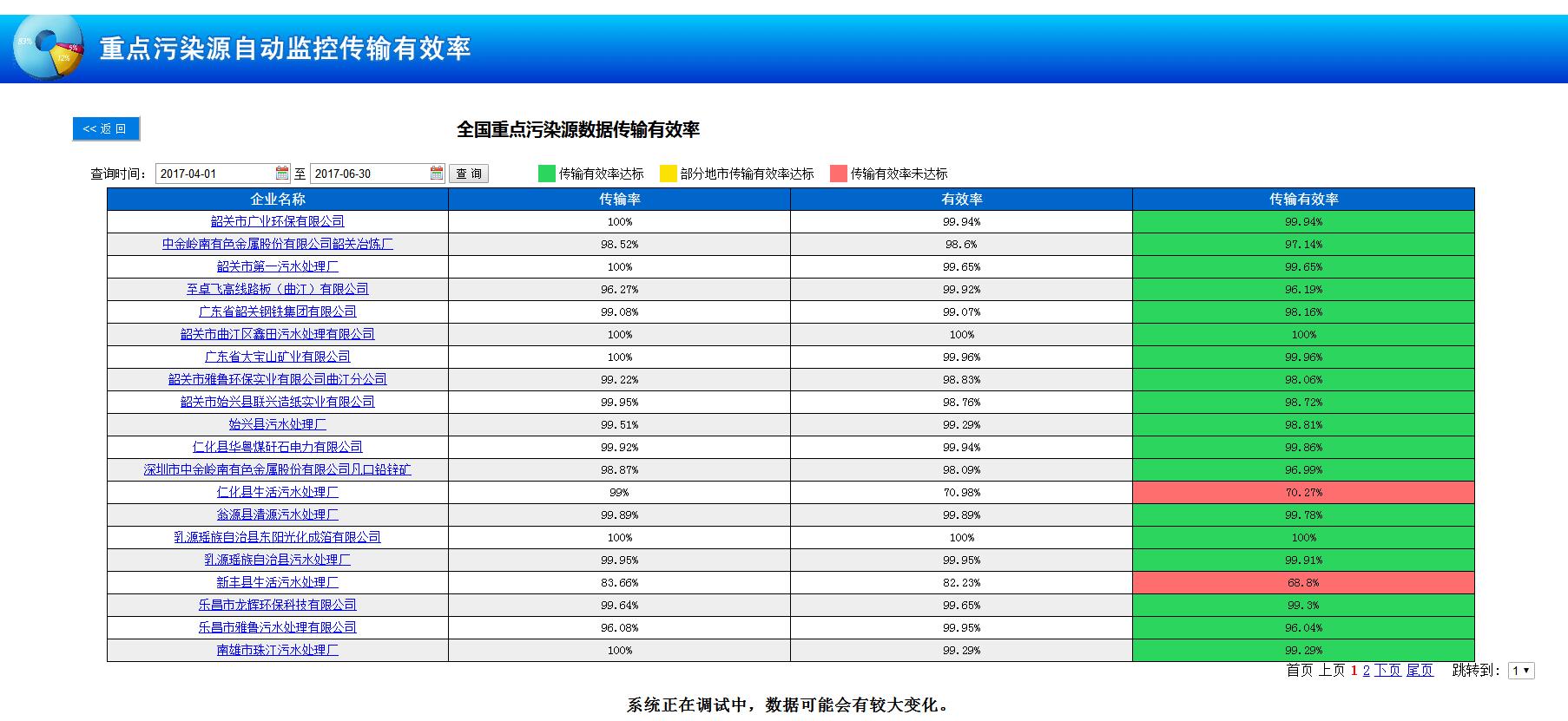Open 韶关市始兴县联兴造纸实业有限公司 link
Image resolution: width=1568 pixels, height=721 pixels.
(278, 402)
